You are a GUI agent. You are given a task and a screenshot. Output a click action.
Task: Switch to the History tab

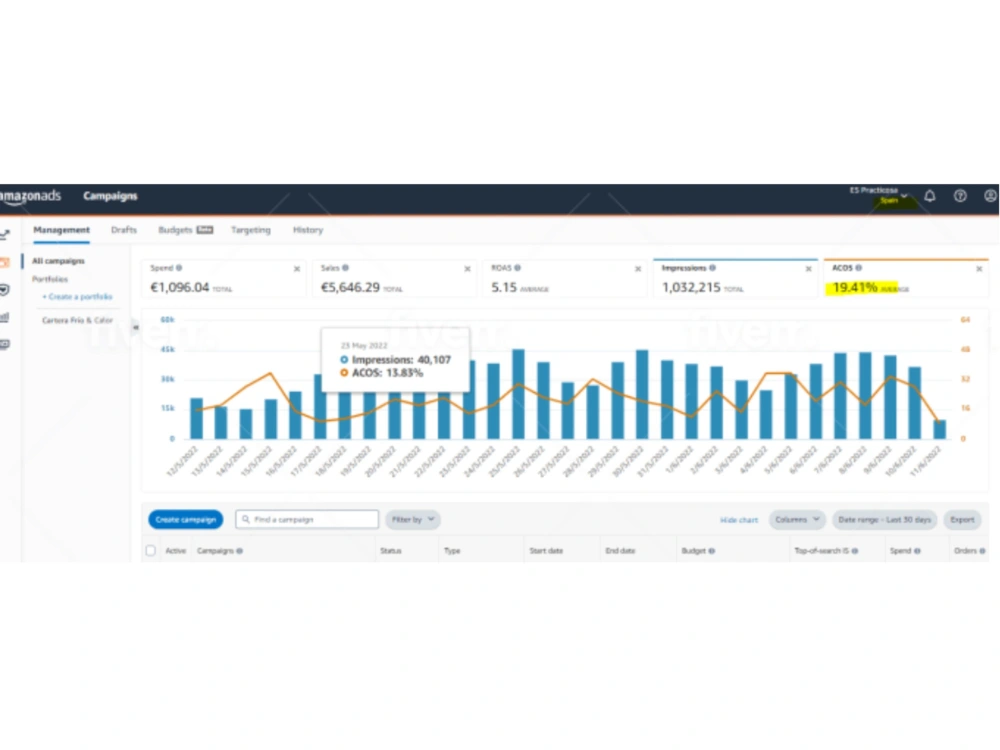coord(308,230)
